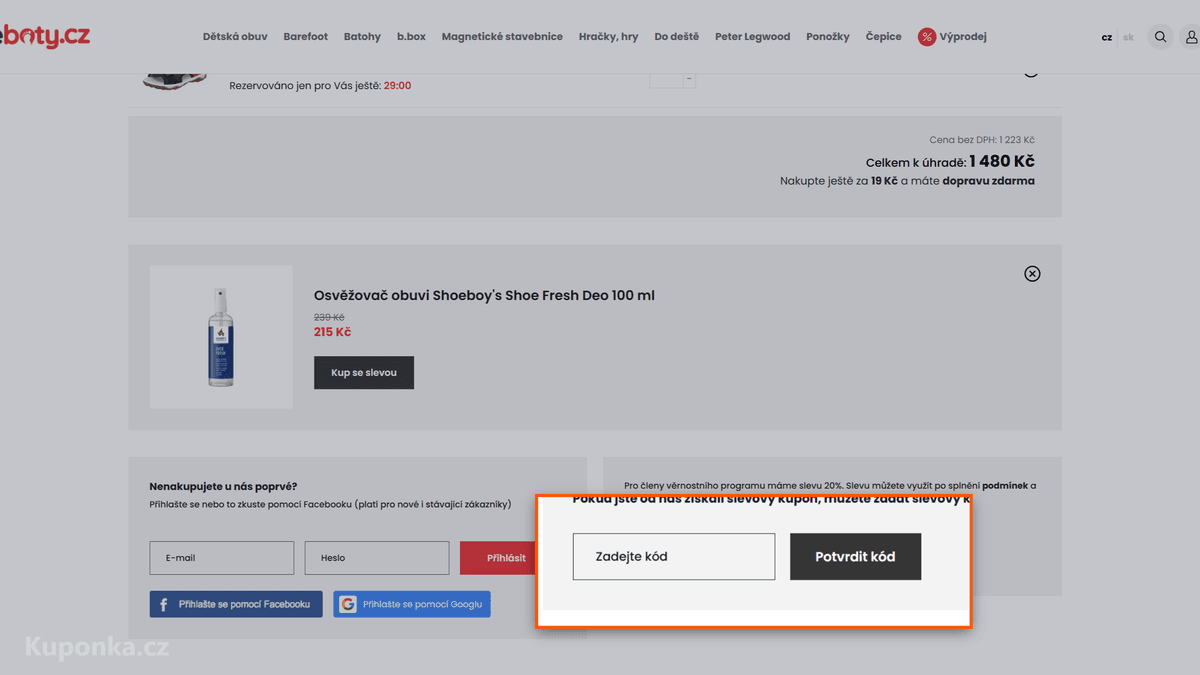Image resolution: width=1200 pixels, height=675 pixels.
Task: Open the podmínek loyalty conditions link
Action: [1004, 486]
